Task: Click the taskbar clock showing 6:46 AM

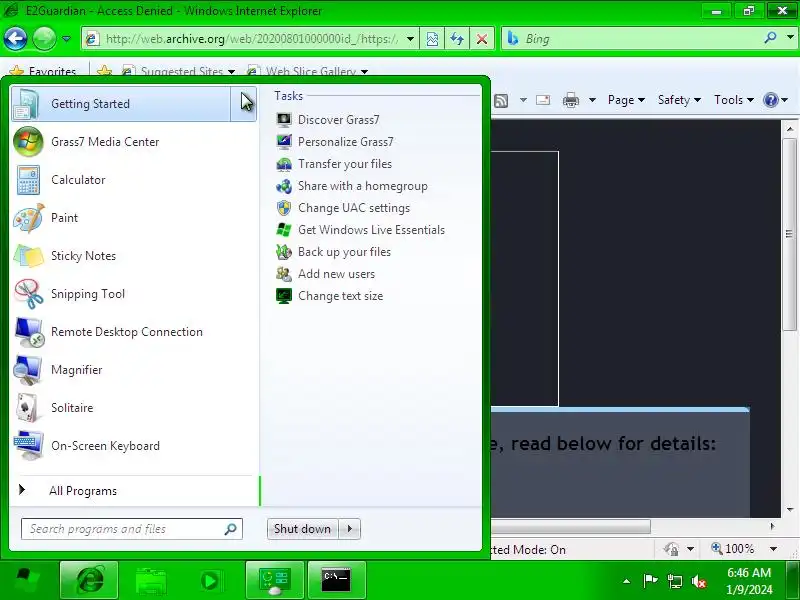Action: (x=749, y=581)
